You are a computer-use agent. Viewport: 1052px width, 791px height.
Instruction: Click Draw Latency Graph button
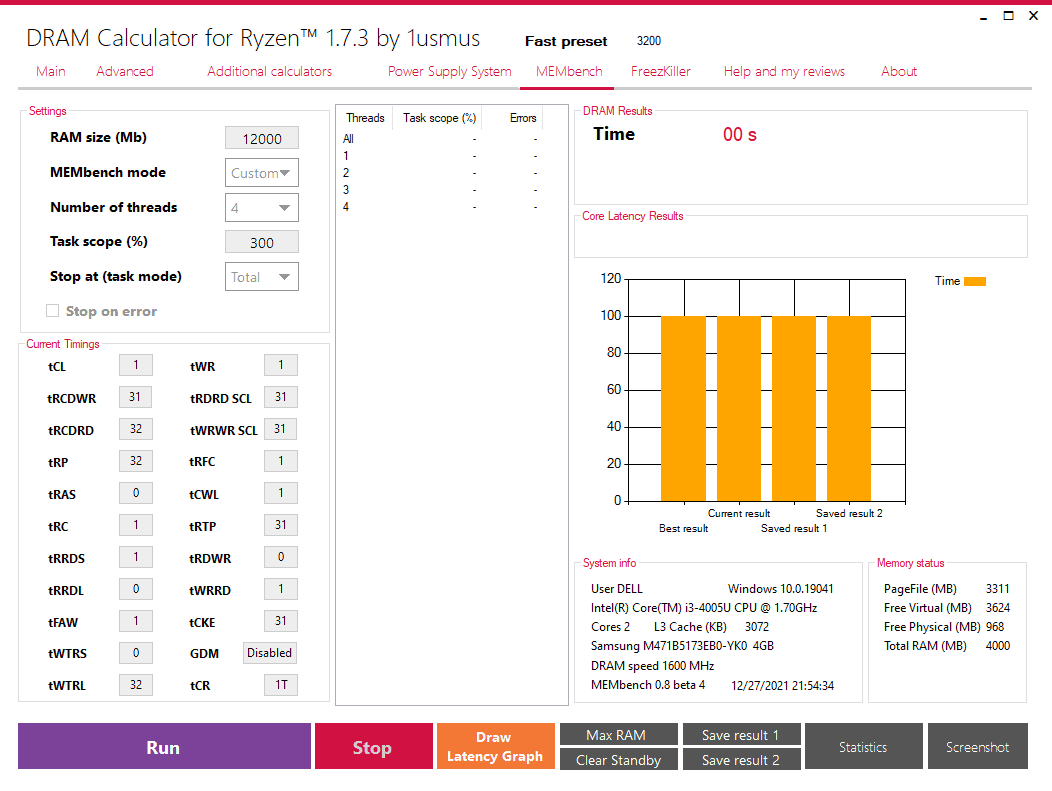(x=496, y=746)
